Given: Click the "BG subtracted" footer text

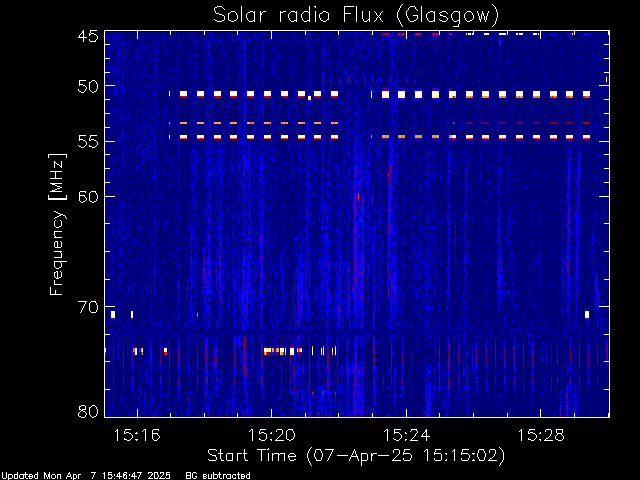Looking at the screenshot, I should pos(218,476).
